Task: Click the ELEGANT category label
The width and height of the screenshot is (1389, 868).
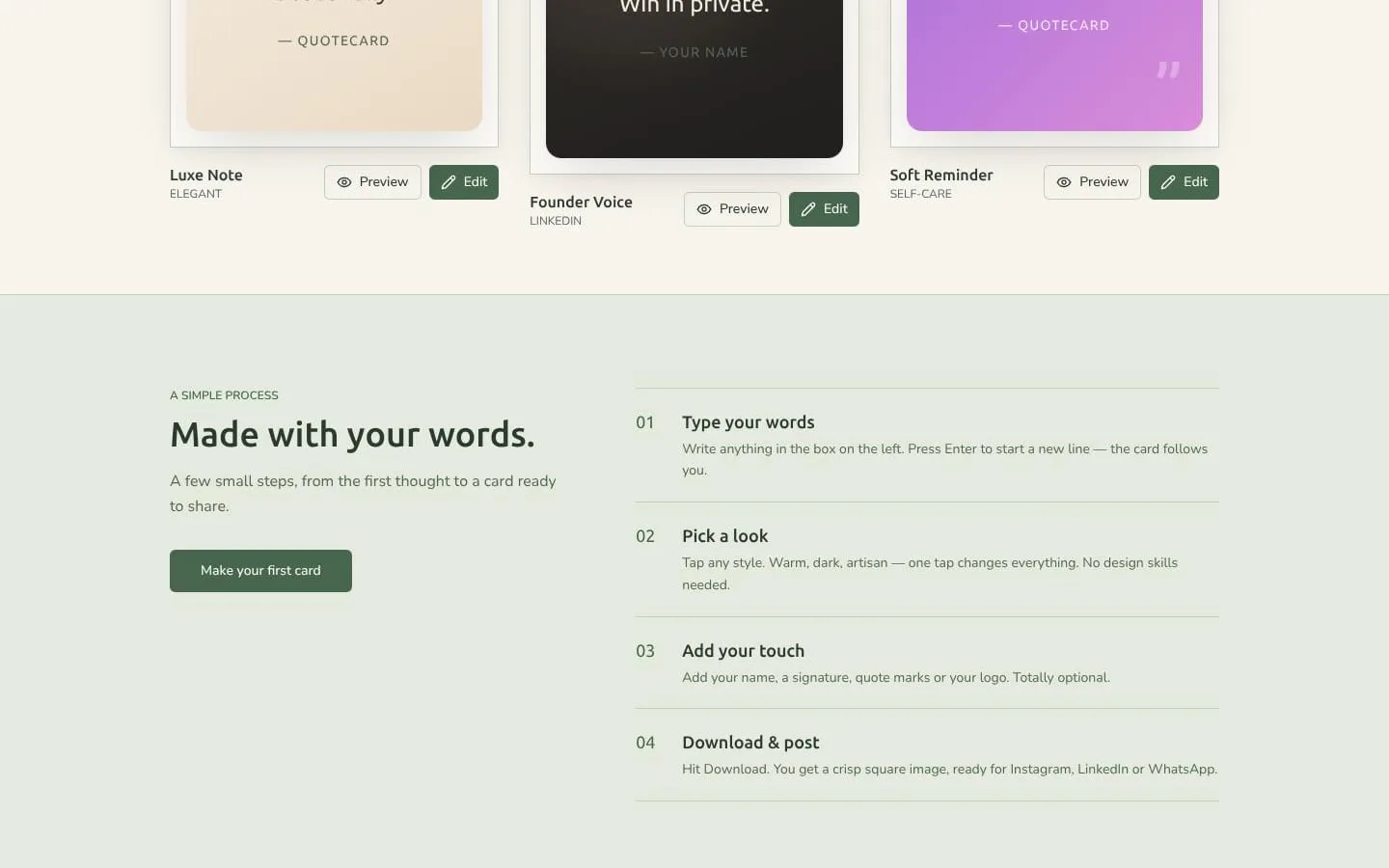Action: [196, 194]
